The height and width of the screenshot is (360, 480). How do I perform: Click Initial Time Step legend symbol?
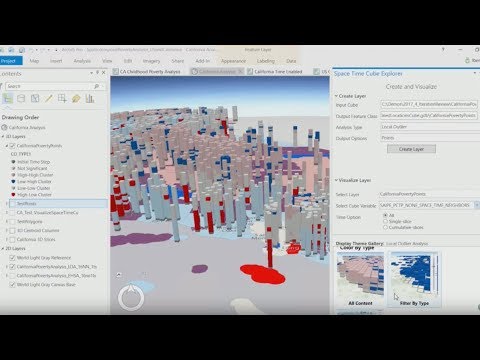coord(13,162)
